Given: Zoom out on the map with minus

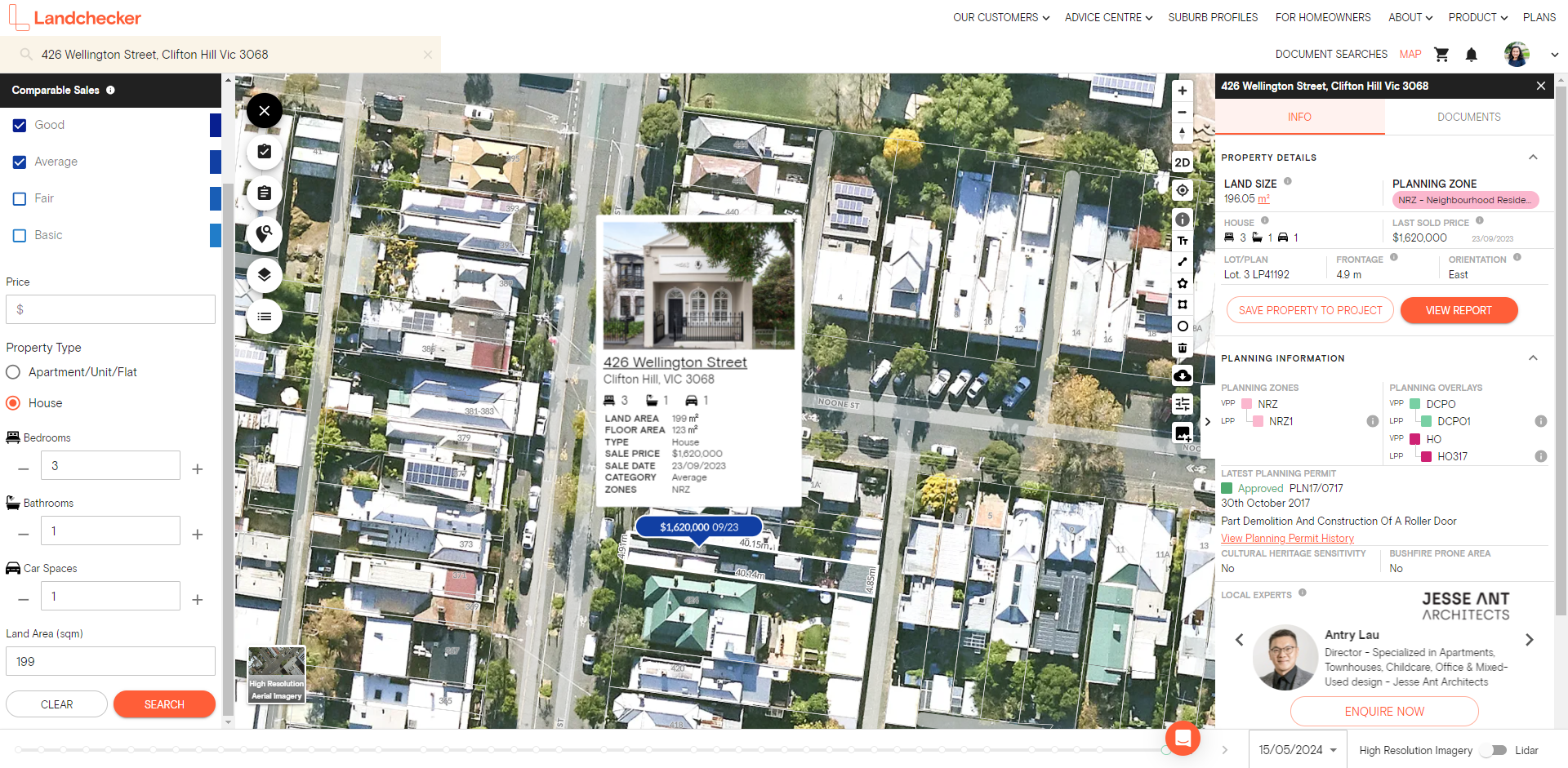Looking at the screenshot, I should 1182,112.
